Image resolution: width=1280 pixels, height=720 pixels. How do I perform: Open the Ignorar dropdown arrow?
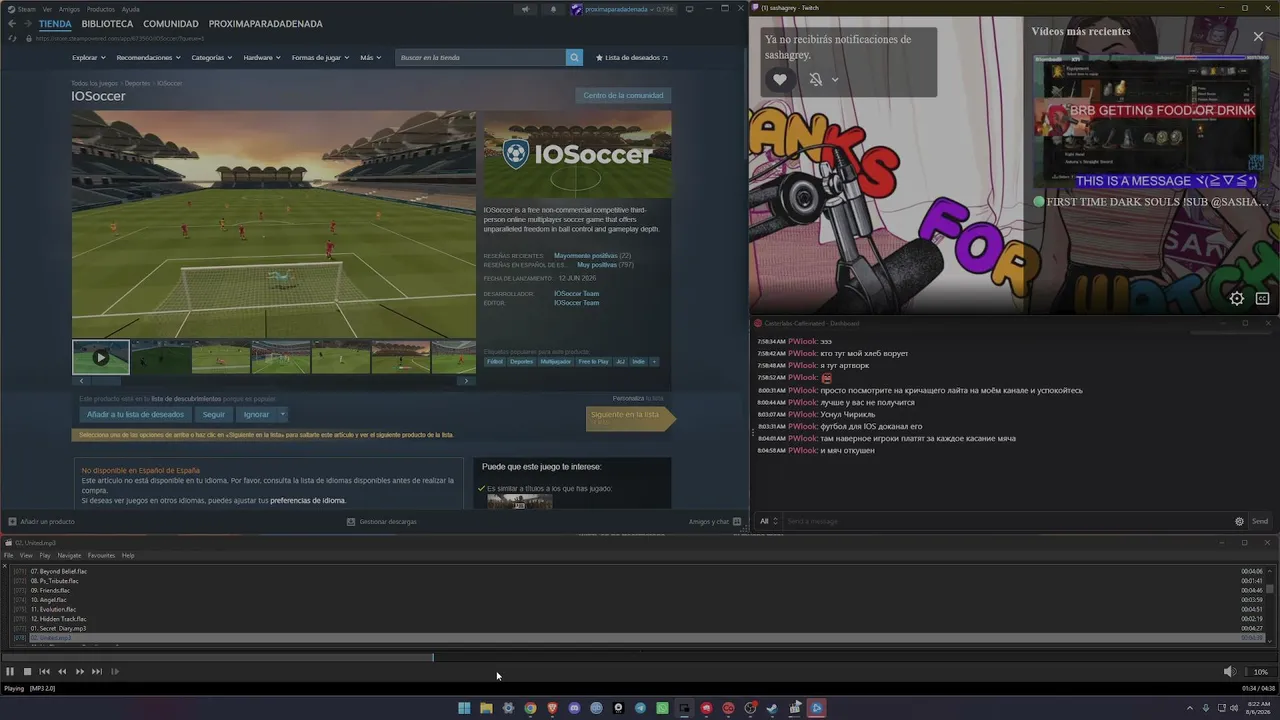(283, 414)
